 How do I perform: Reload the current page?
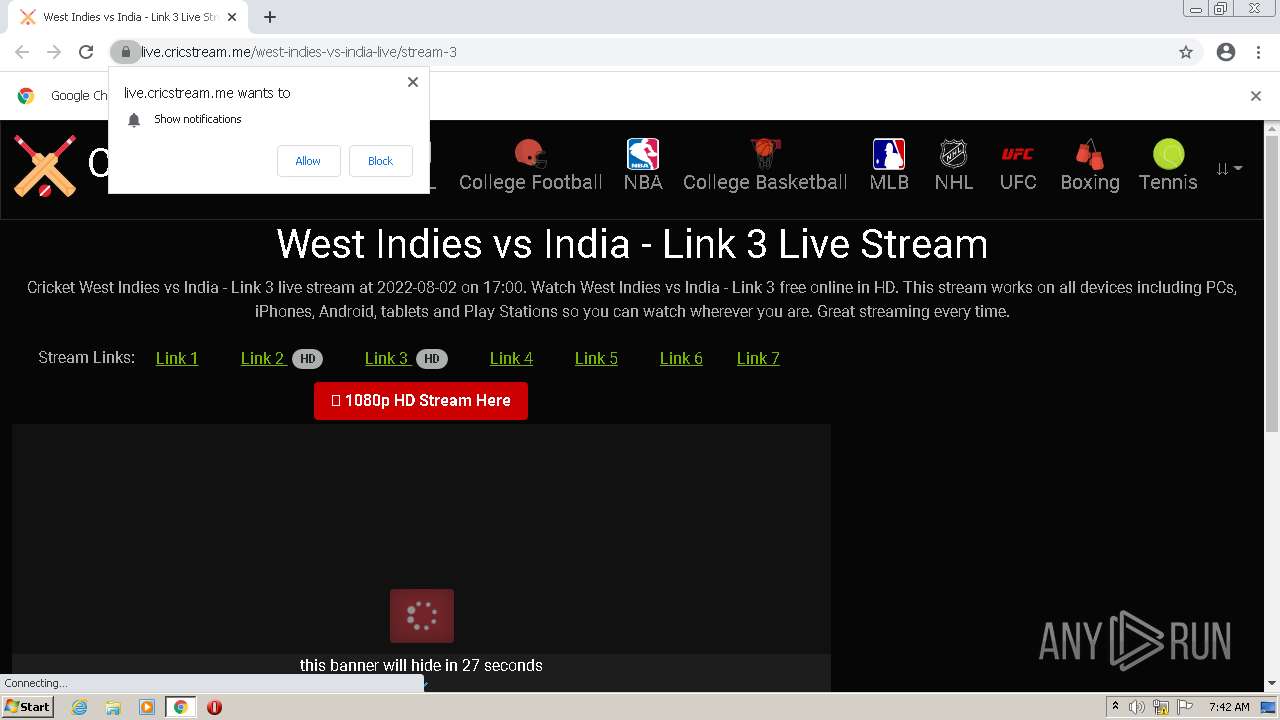coord(86,52)
